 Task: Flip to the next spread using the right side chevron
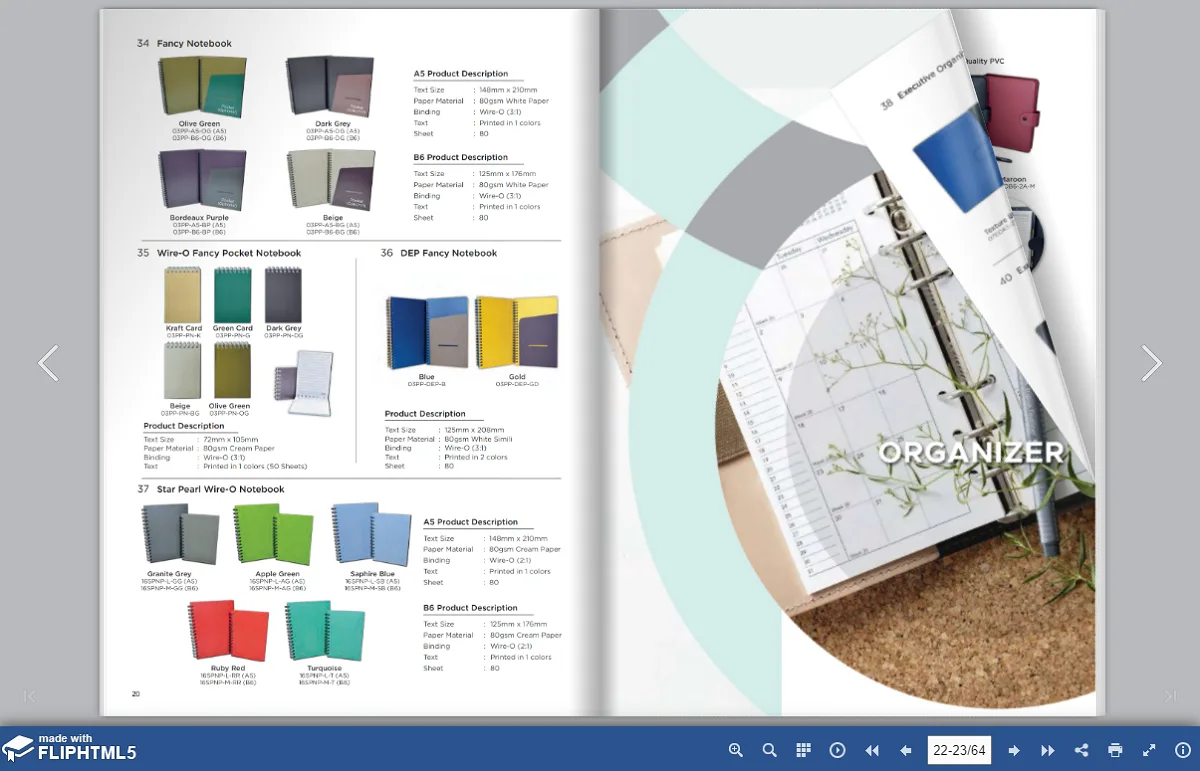pos(1152,363)
